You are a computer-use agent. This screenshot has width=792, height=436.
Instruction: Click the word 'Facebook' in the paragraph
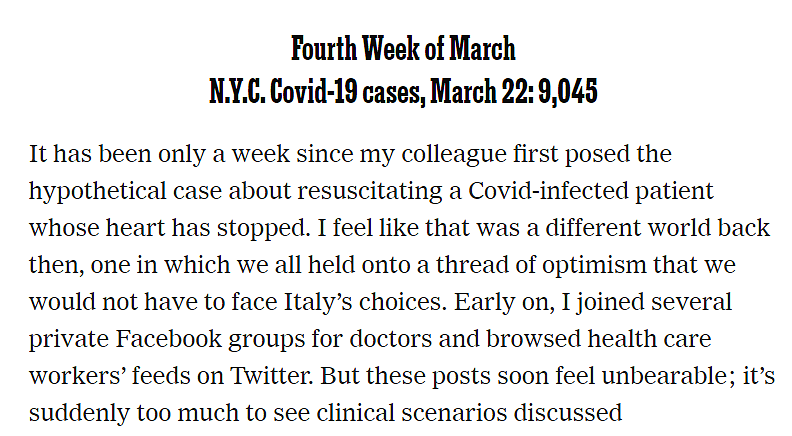point(169,339)
